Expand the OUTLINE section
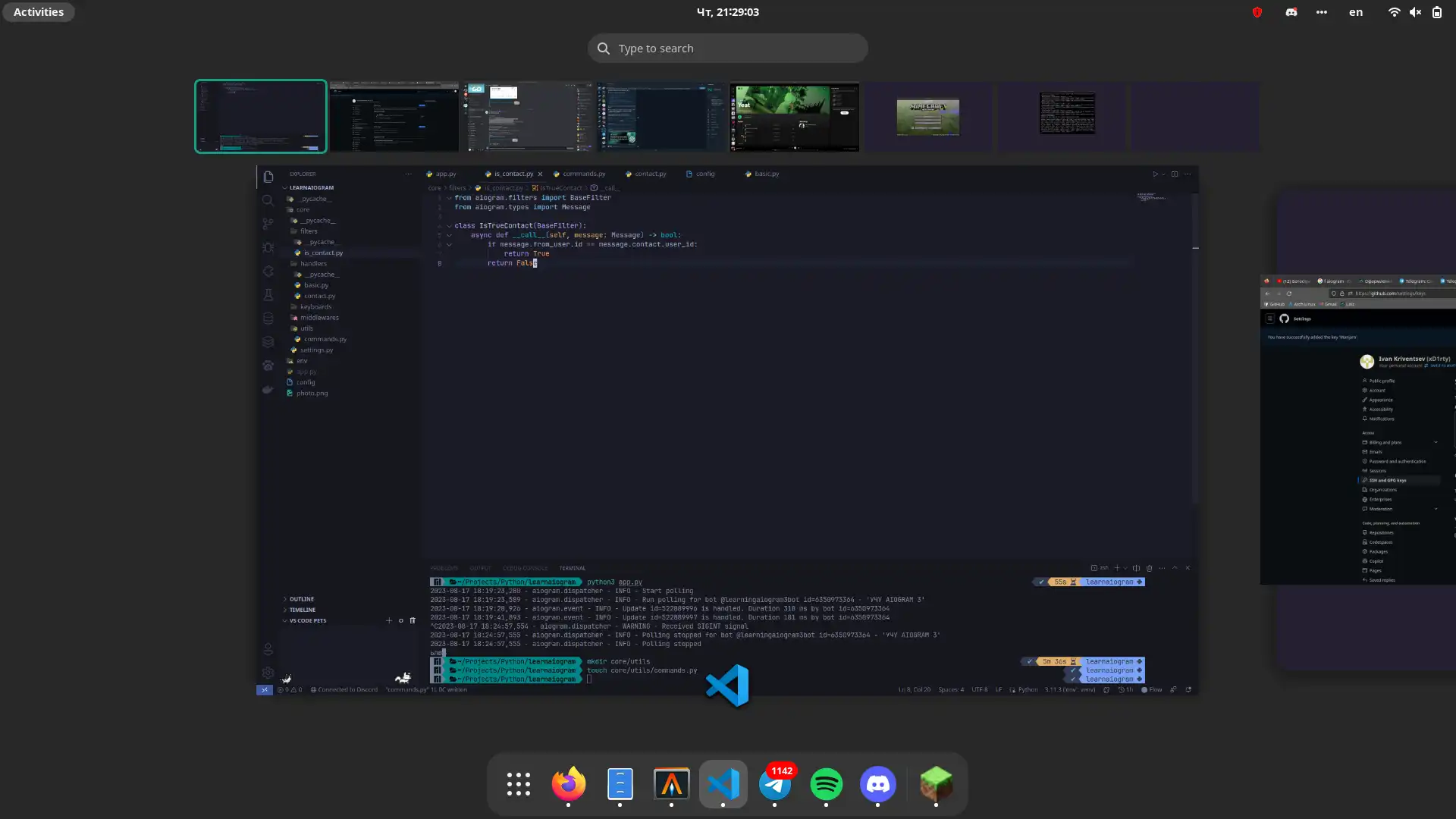This screenshot has width=1456, height=819. [301, 599]
